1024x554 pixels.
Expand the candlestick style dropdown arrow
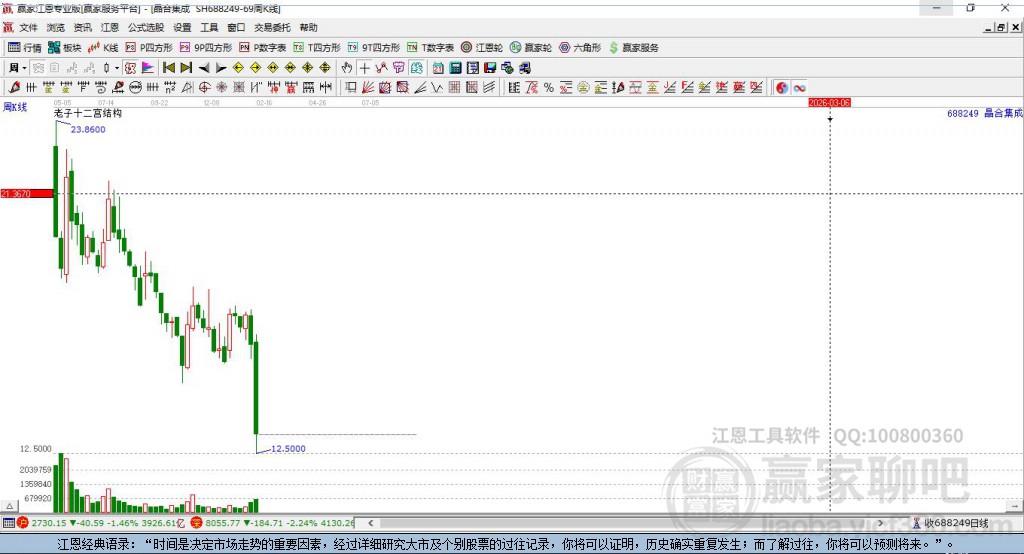[117, 68]
